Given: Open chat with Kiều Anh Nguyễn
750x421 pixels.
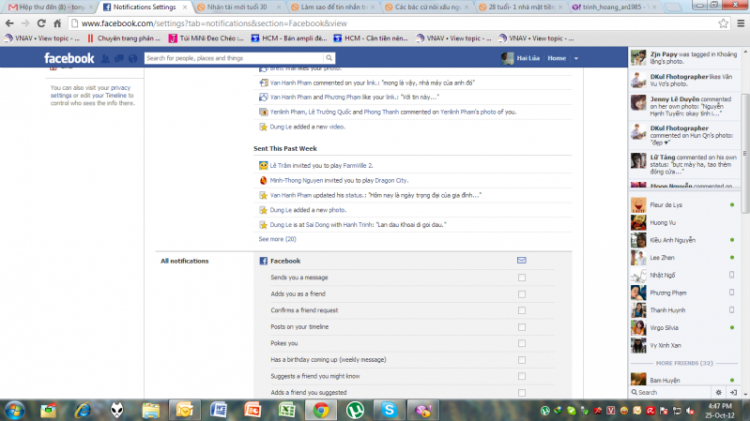Looking at the screenshot, I should 684,240.
